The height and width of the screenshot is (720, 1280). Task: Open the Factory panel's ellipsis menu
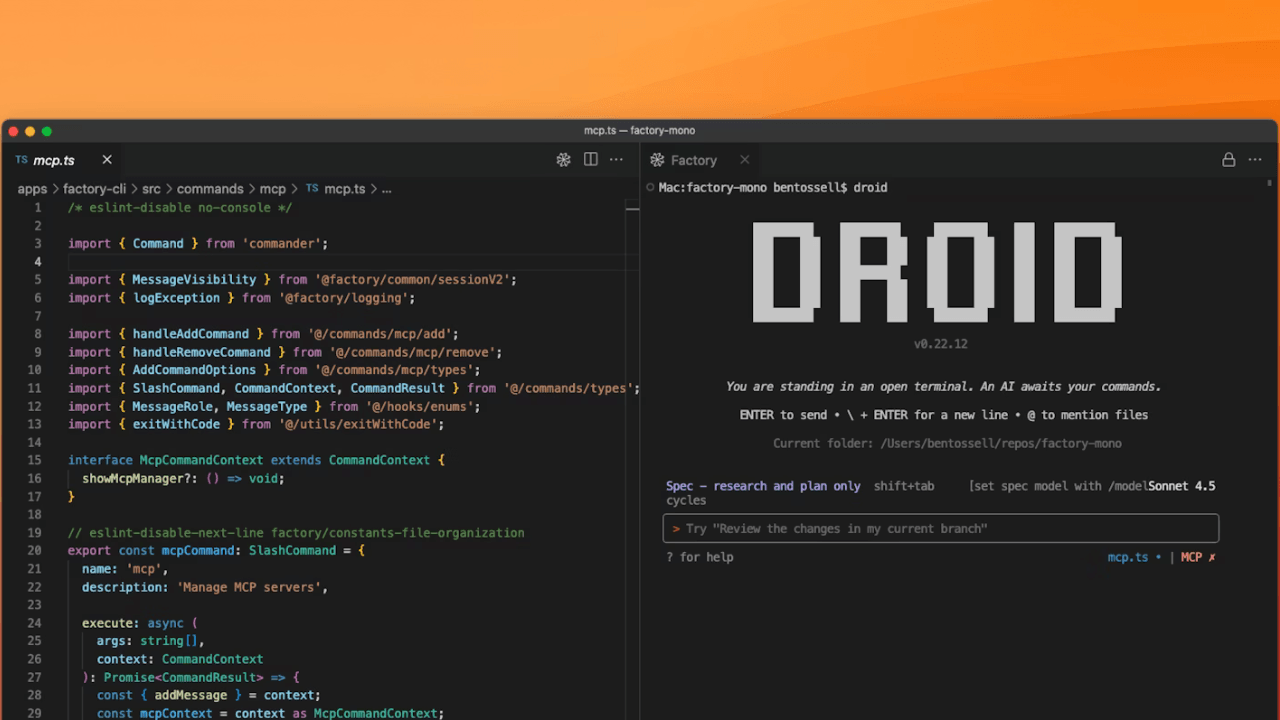[x=1256, y=160]
